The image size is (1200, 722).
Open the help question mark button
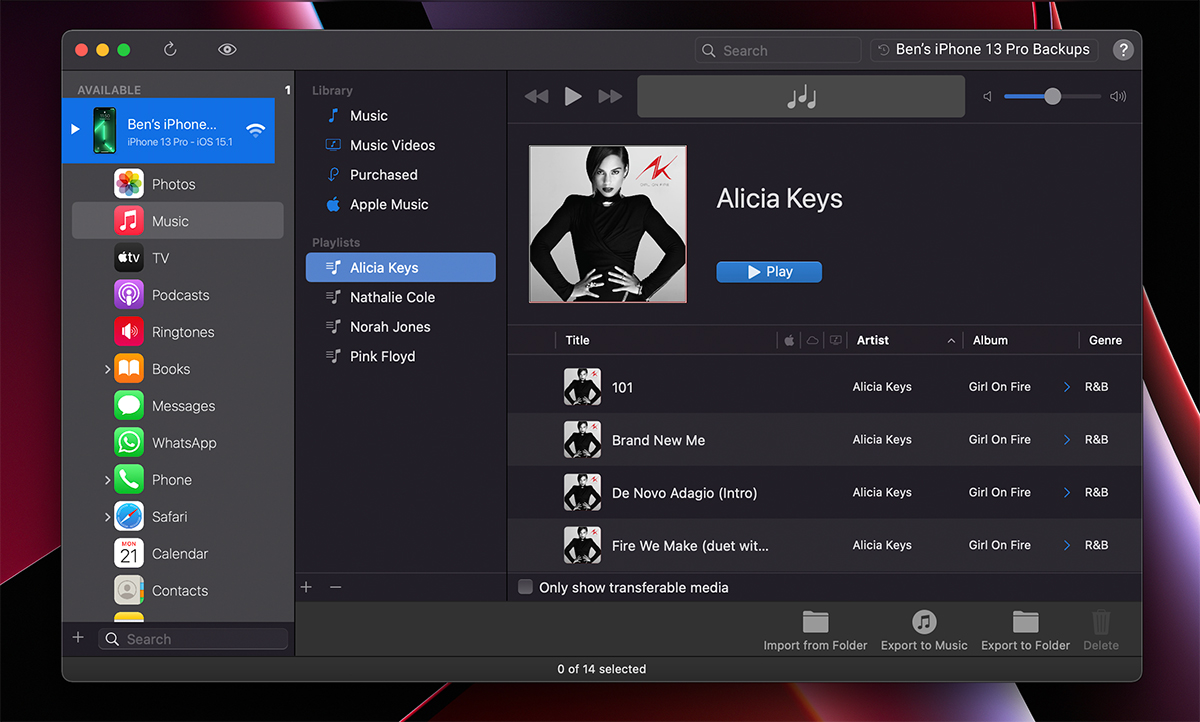tap(1123, 50)
